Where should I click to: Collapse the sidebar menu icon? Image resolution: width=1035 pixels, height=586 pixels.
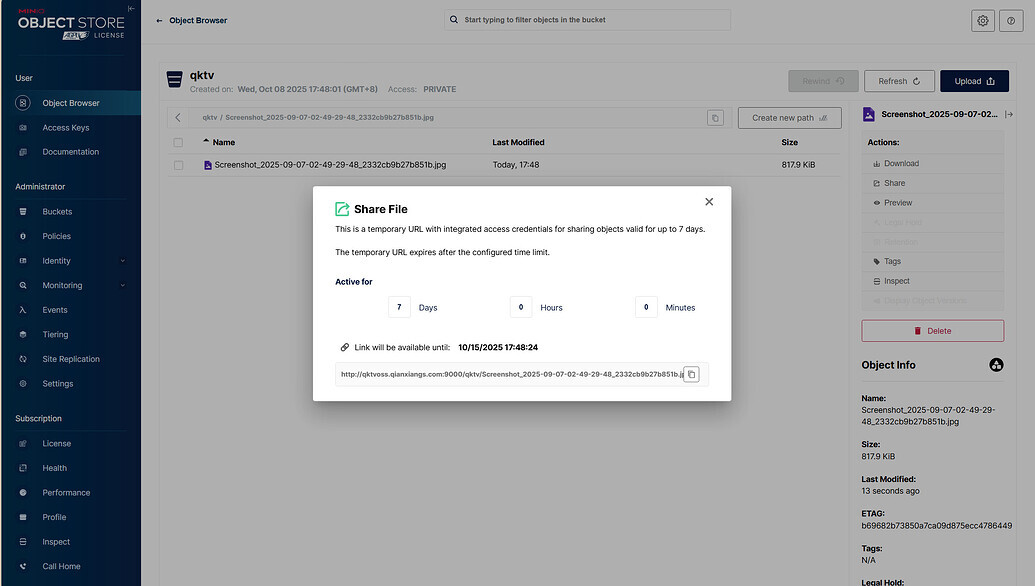[x=131, y=8]
